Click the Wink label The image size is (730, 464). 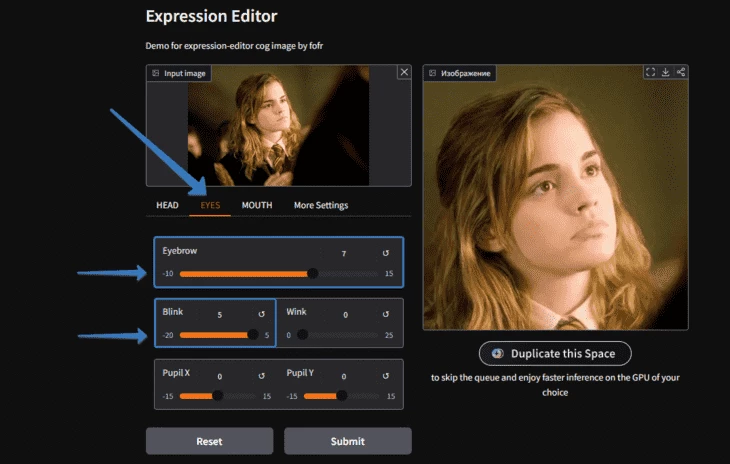tap(296, 312)
